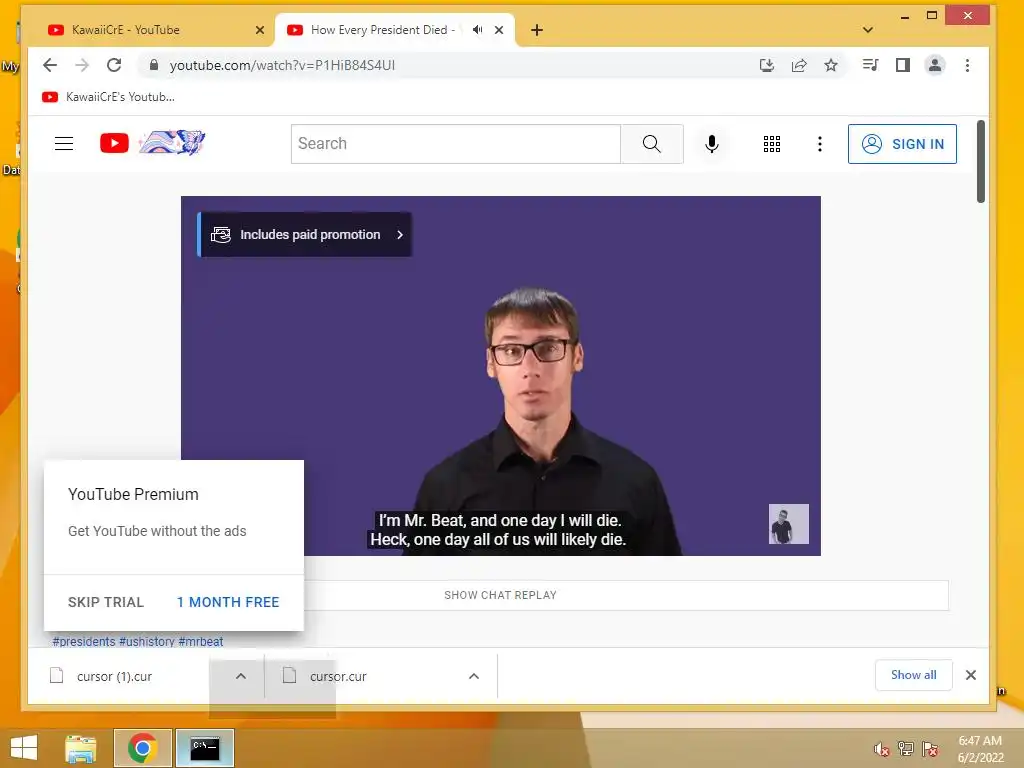The image size is (1024, 768).
Task: Click the magnifier search button
Action: 652,144
